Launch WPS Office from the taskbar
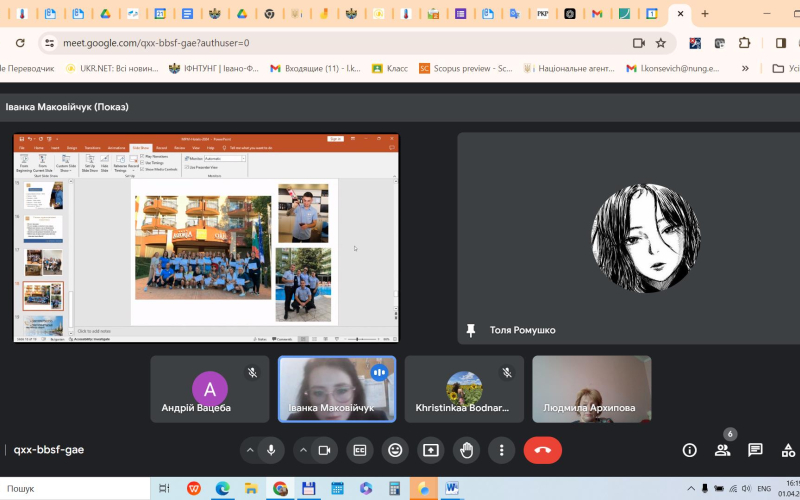Image resolution: width=800 pixels, height=500 pixels. (x=193, y=488)
